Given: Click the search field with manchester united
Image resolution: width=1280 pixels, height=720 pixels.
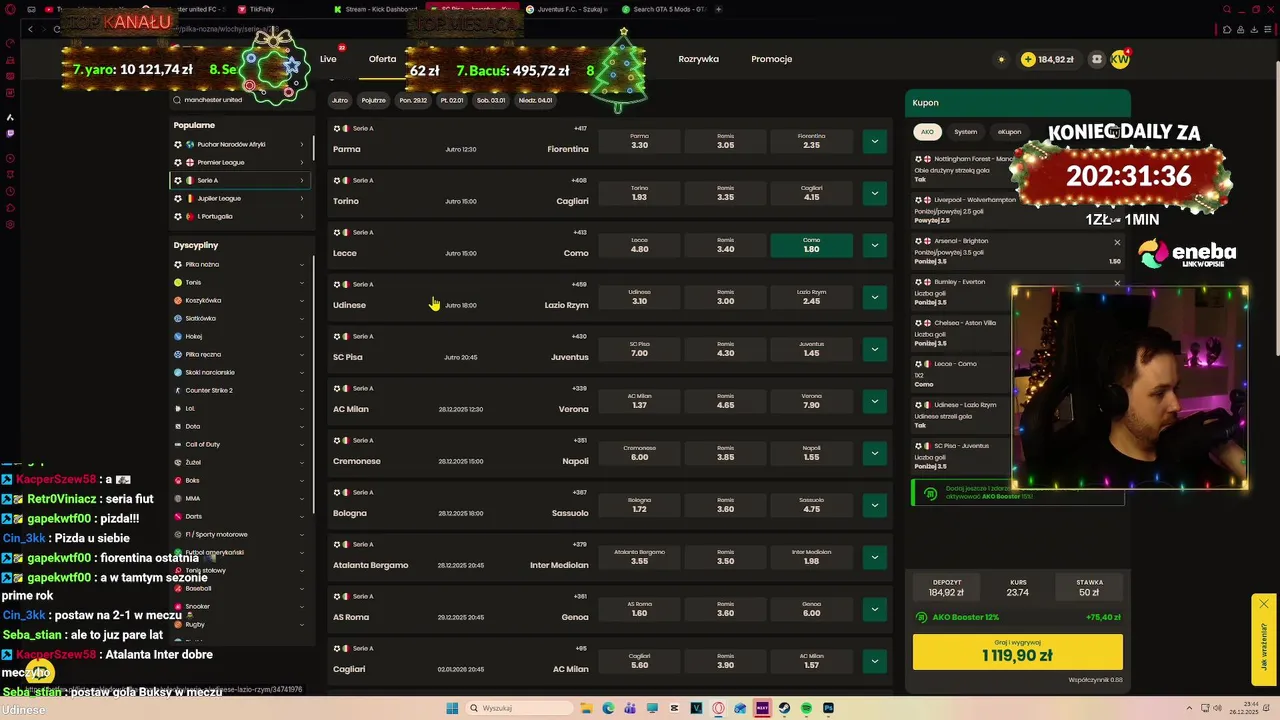Looking at the screenshot, I should 241,100.
